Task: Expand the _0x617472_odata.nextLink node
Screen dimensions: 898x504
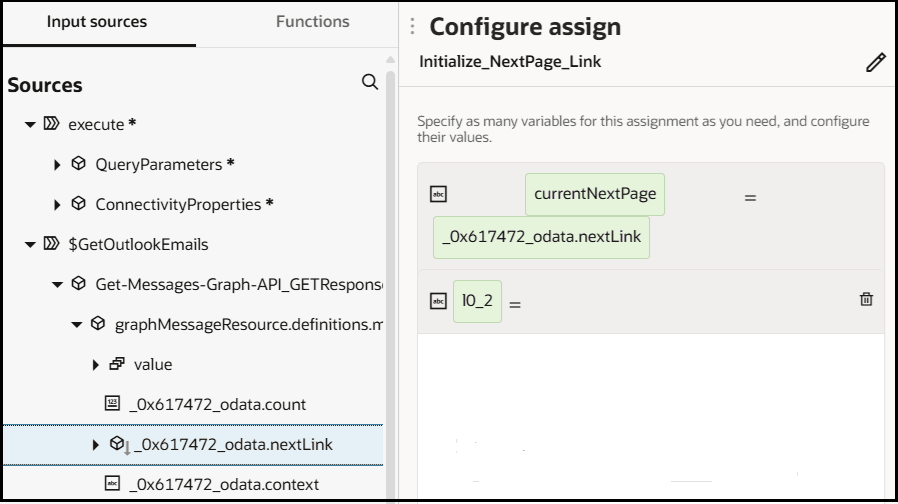Action: pos(96,445)
